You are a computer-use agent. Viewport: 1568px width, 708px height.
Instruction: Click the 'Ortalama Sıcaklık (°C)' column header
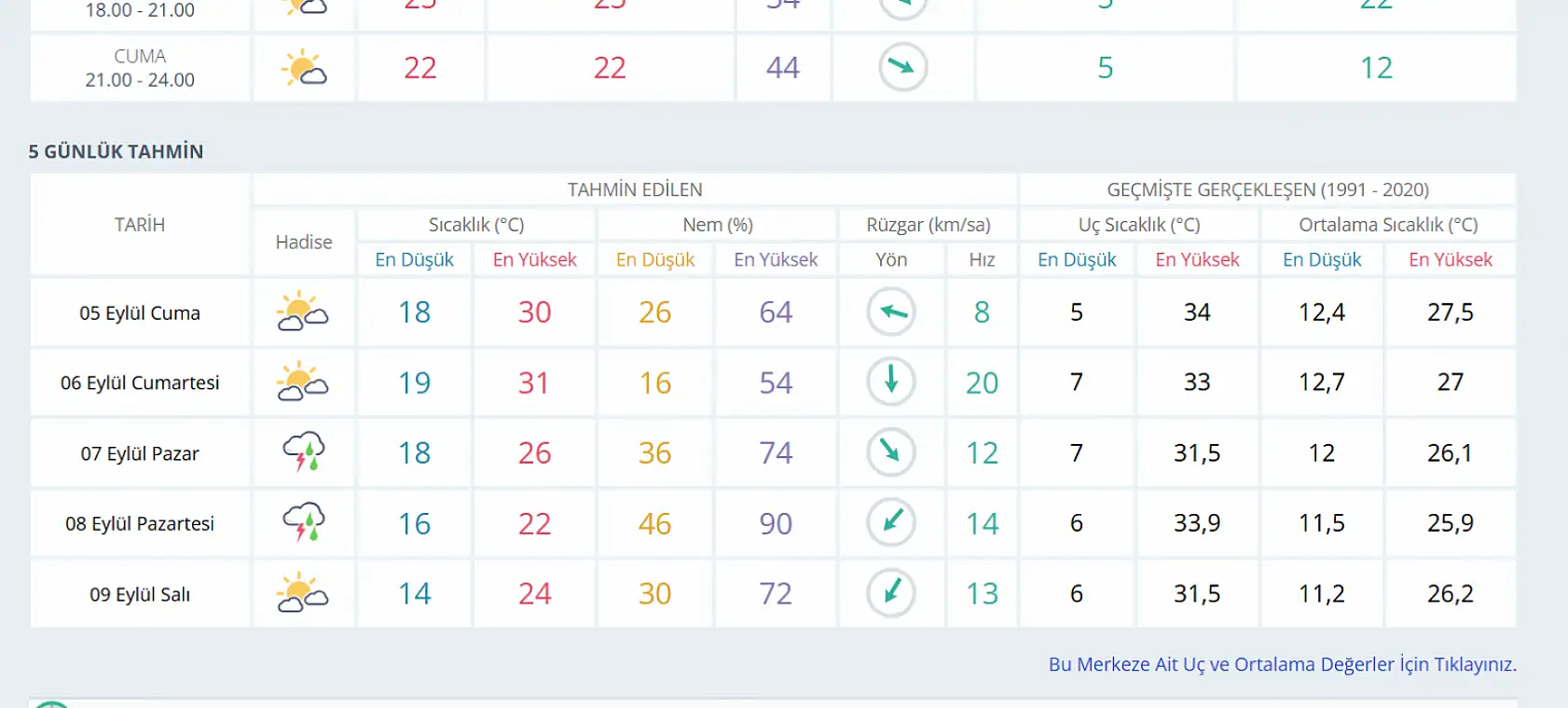(x=1389, y=225)
